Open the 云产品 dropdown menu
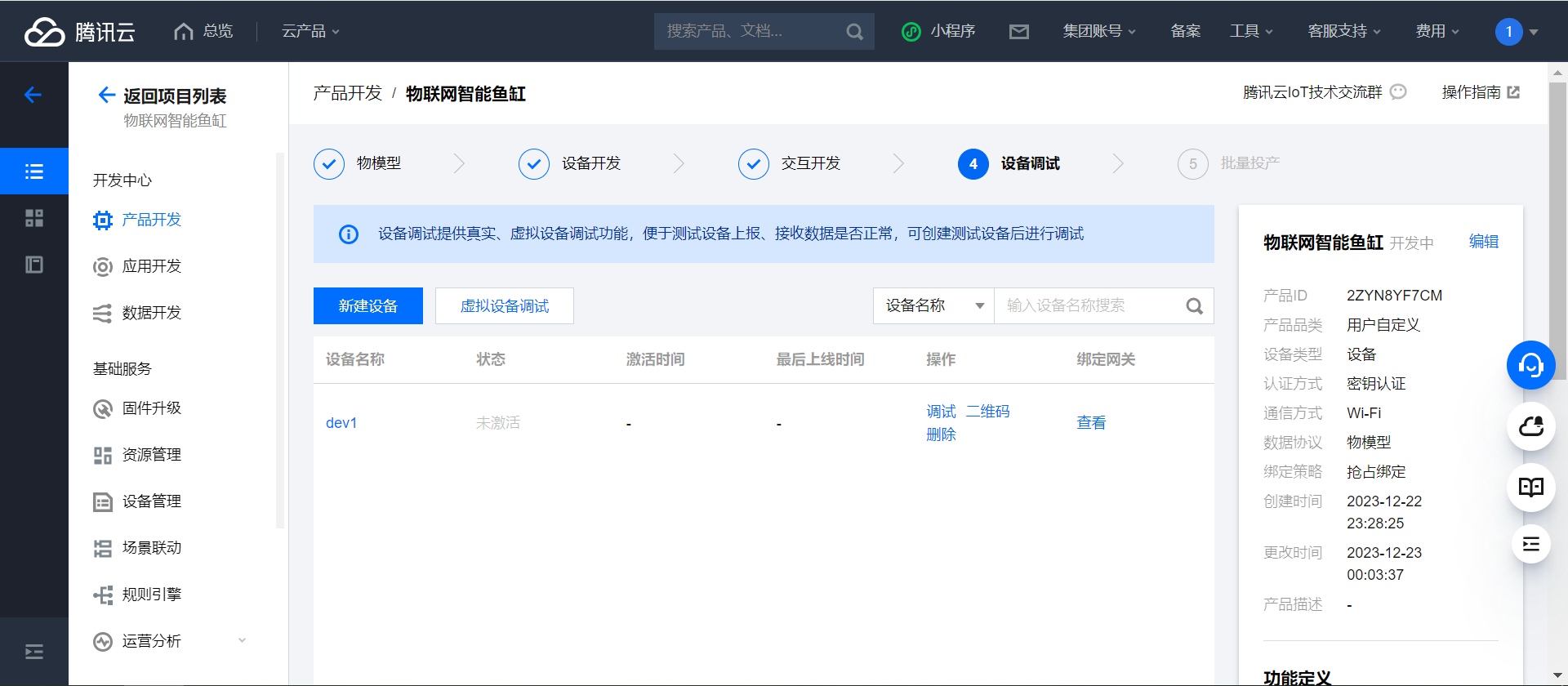The image size is (1568, 686). click(310, 31)
